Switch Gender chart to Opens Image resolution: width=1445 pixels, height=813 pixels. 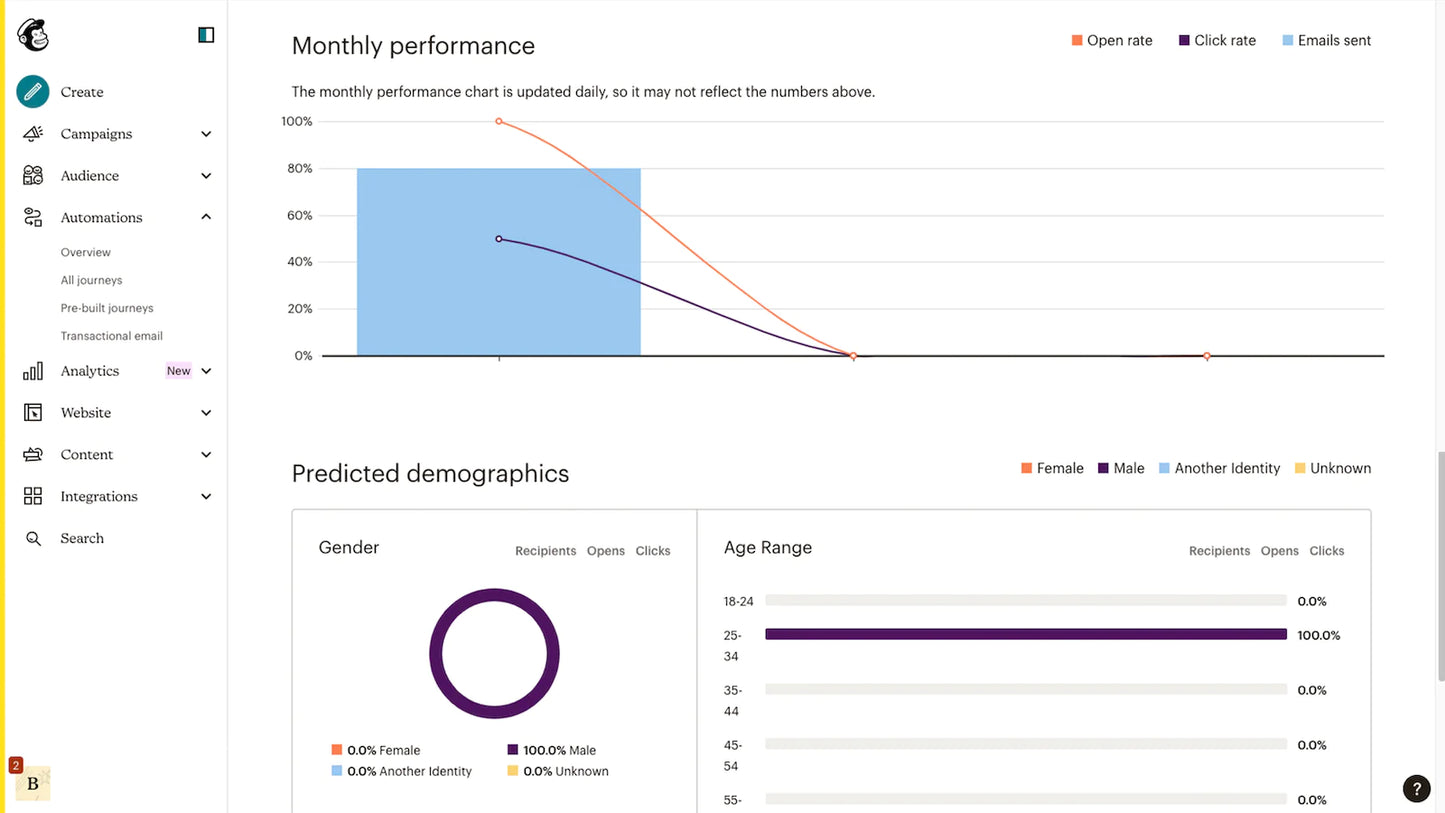[605, 551]
